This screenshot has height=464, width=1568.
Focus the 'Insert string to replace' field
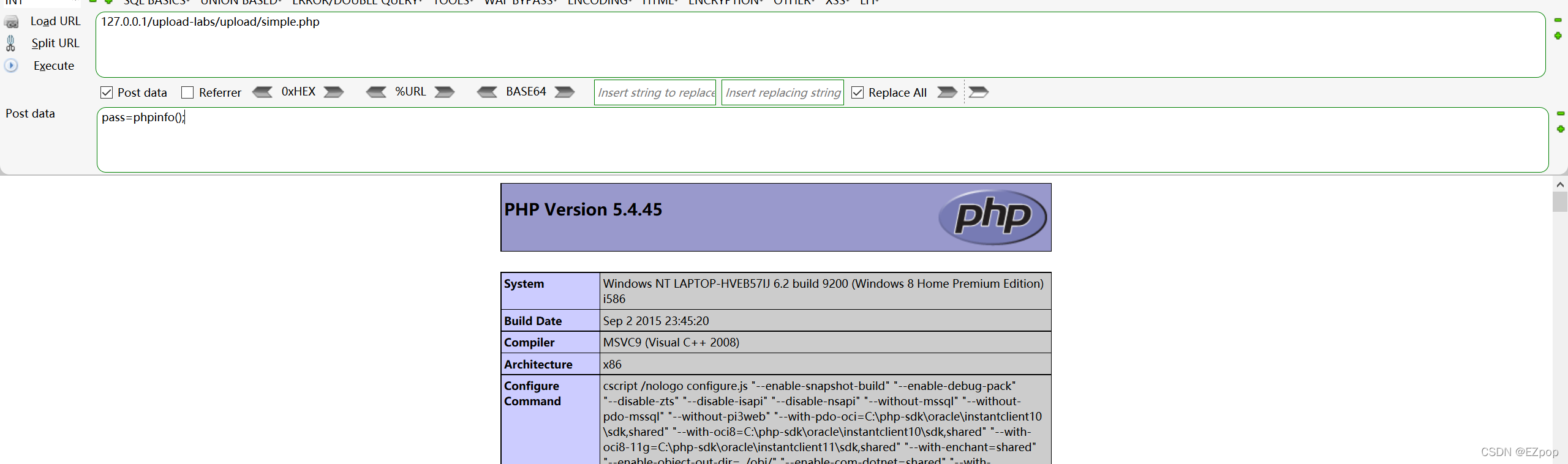pos(655,92)
